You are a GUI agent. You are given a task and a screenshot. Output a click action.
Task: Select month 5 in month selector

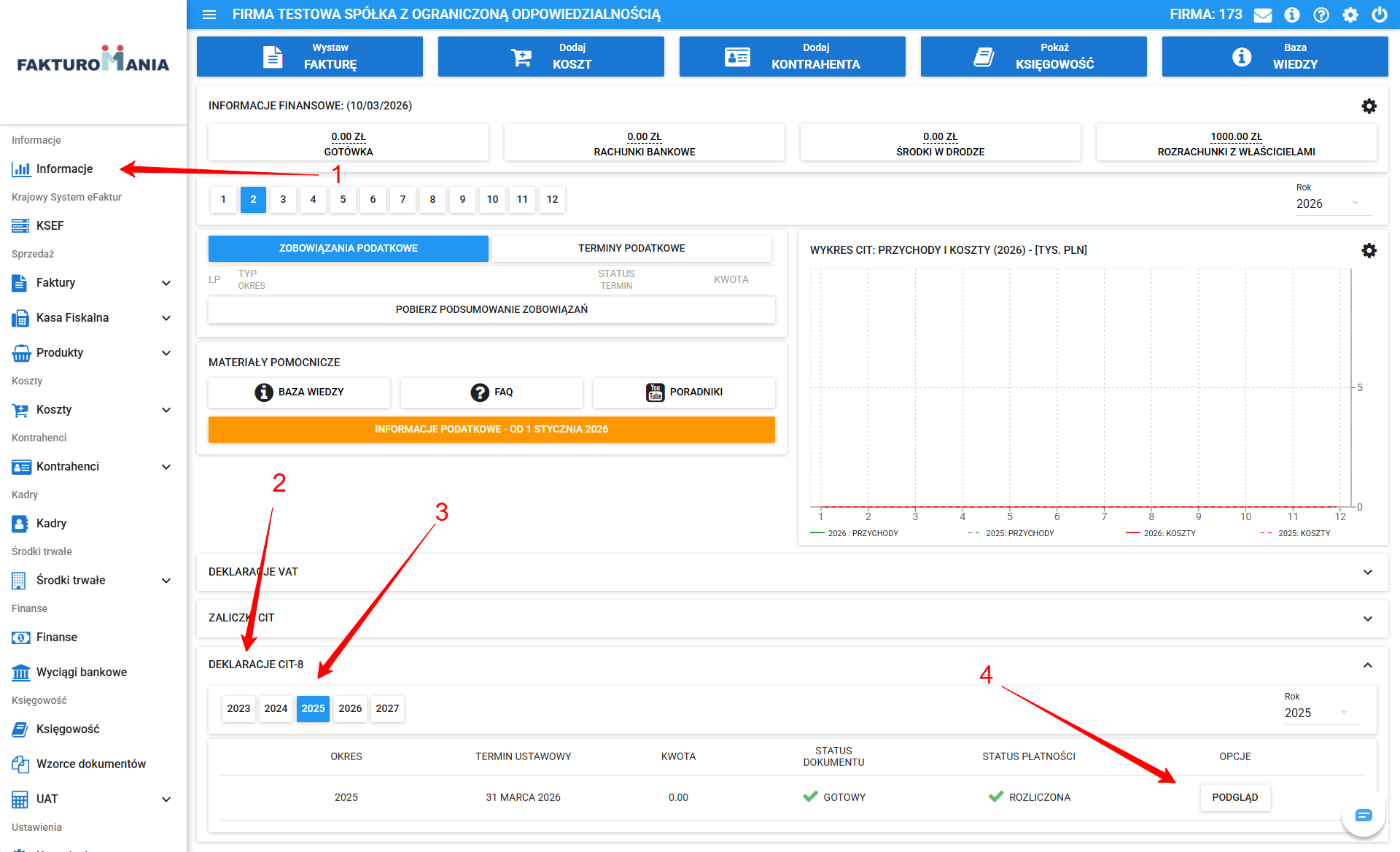click(343, 199)
